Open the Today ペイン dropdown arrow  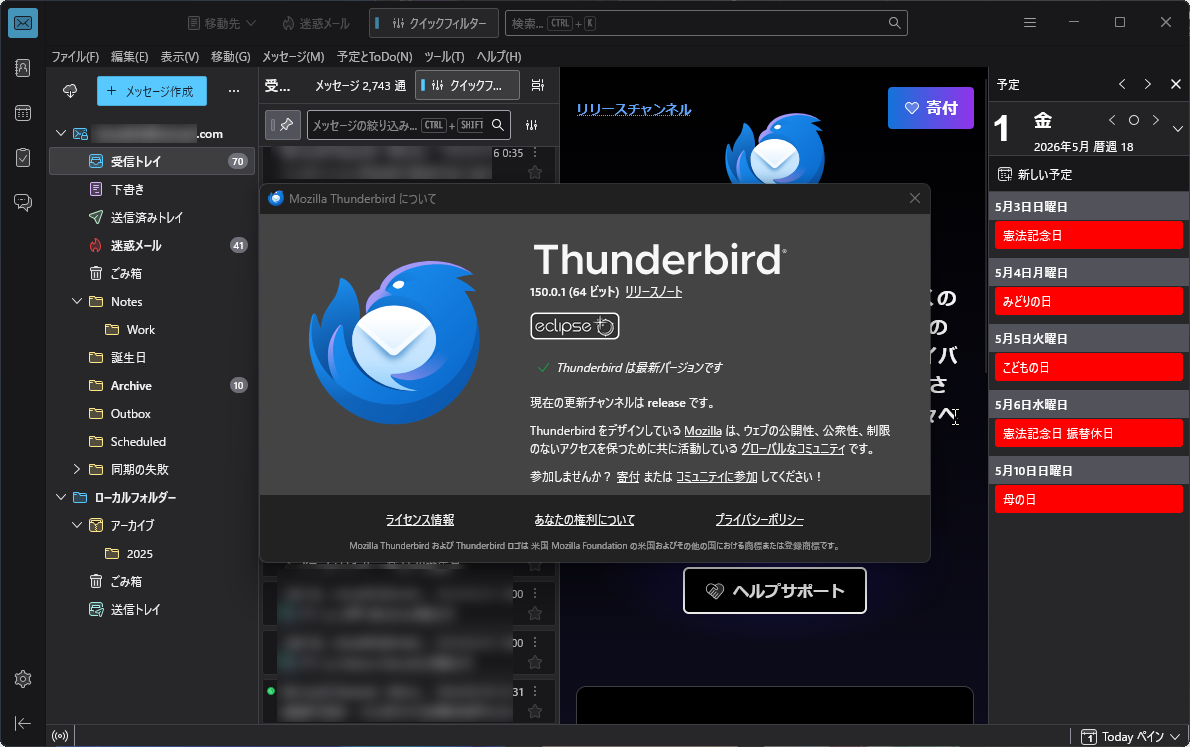point(1176,736)
